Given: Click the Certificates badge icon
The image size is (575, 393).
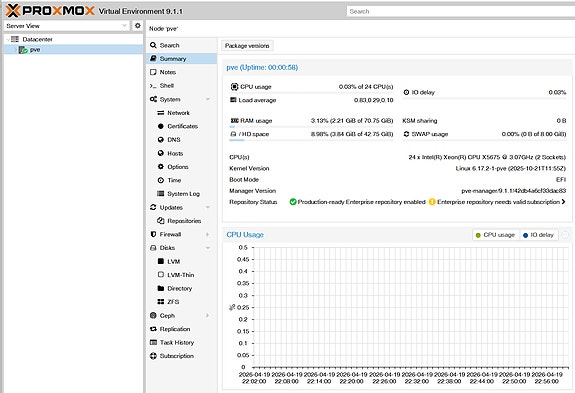Looking at the screenshot, I should tap(161, 126).
